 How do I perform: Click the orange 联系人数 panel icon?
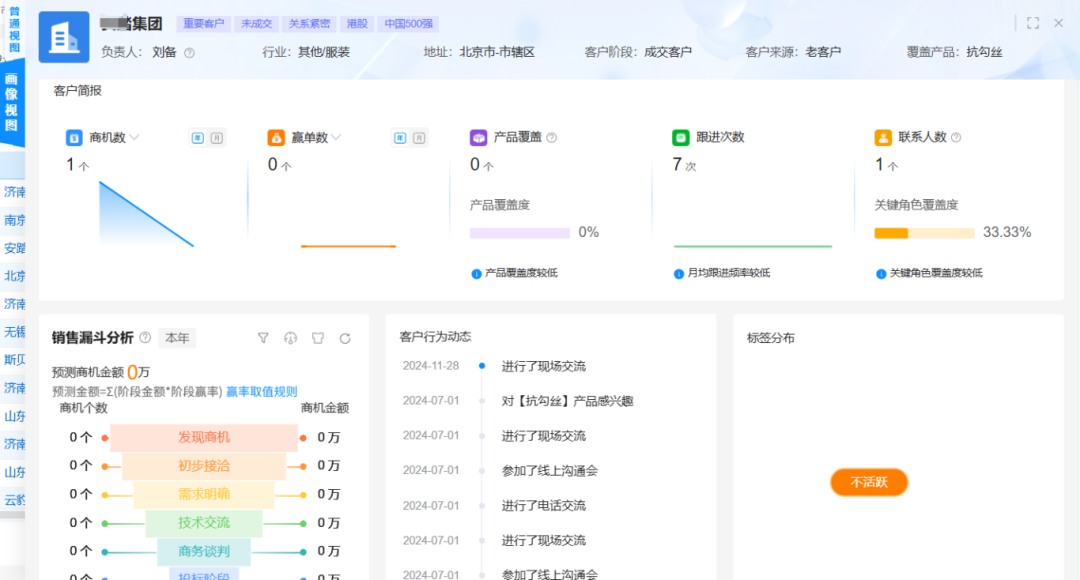click(881, 137)
